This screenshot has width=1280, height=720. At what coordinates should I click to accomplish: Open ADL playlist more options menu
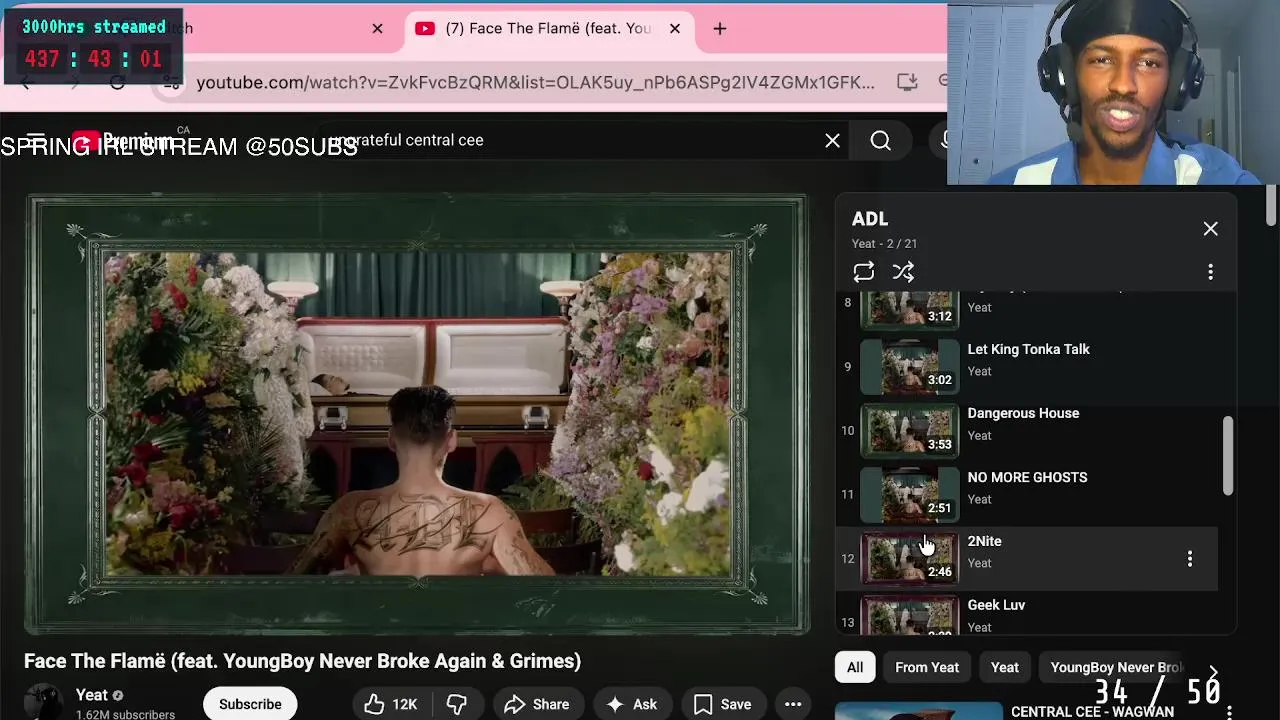[x=1210, y=272]
